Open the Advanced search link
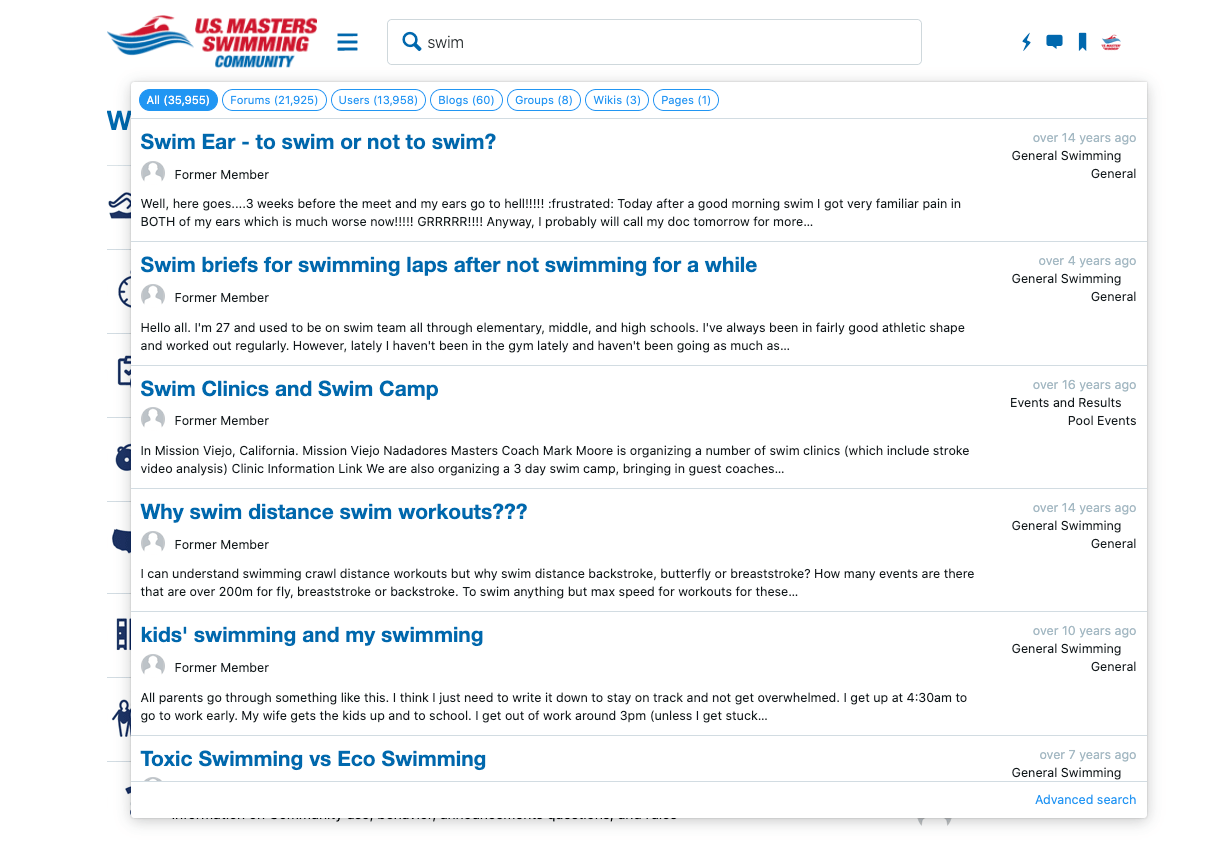This screenshot has width=1228, height=841. point(1085,799)
